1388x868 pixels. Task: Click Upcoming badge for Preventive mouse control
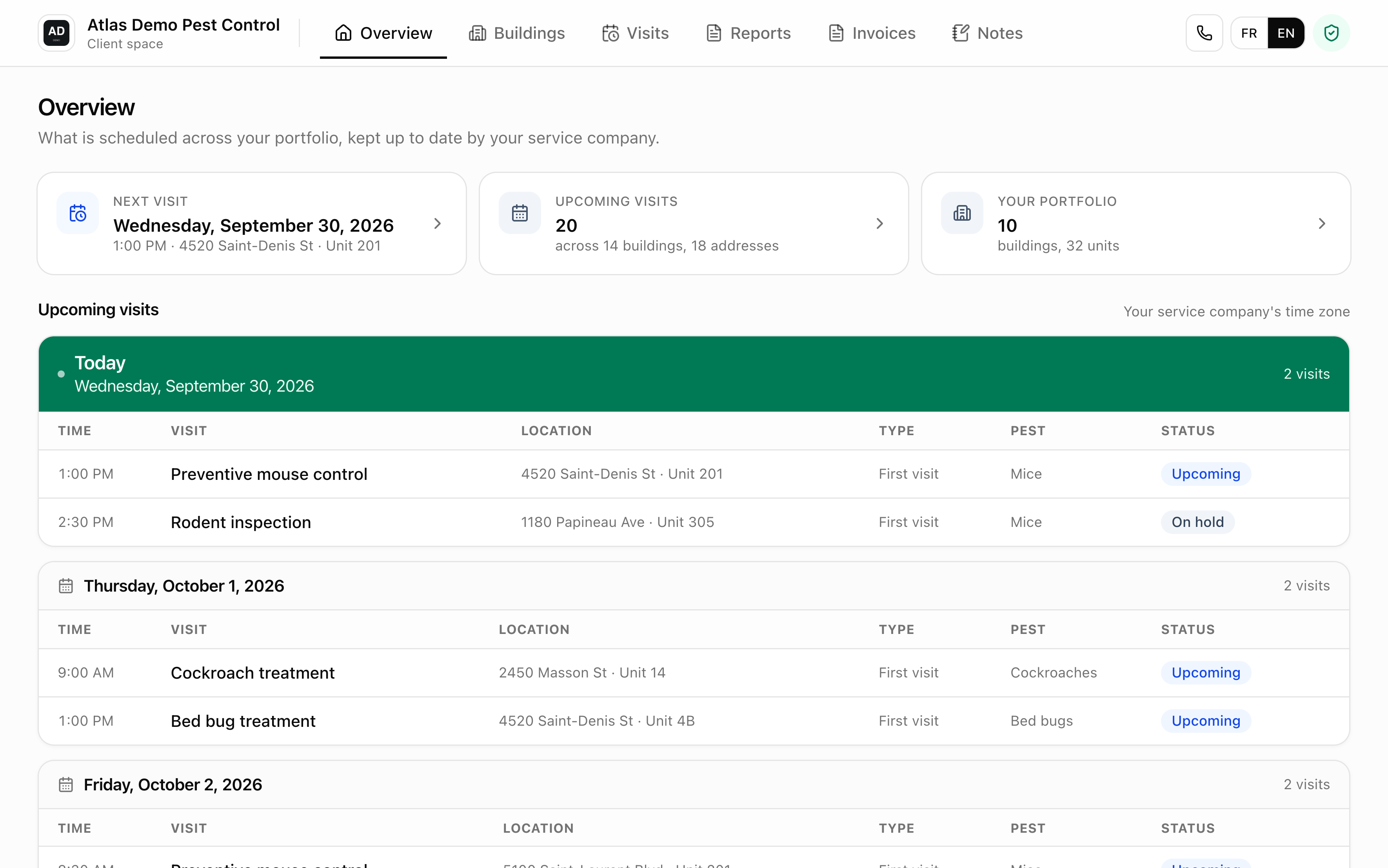[1205, 474]
